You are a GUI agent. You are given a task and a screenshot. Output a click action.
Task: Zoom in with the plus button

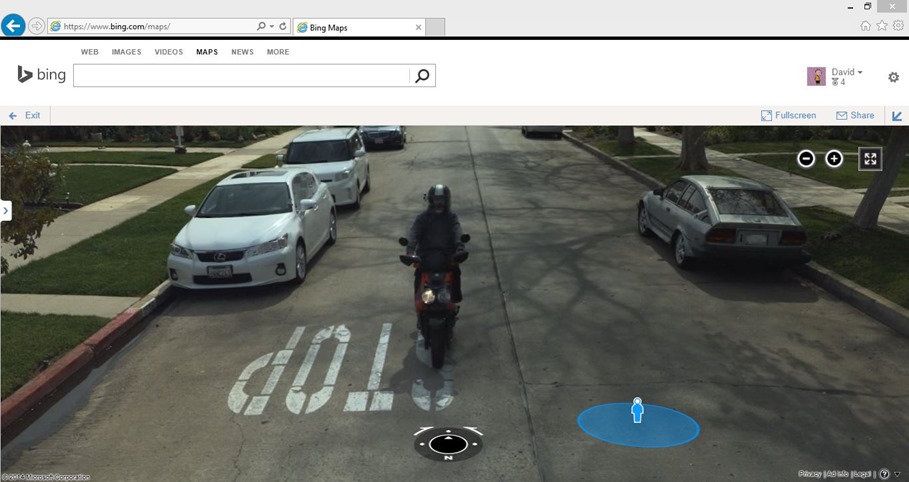pyautogui.click(x=834, y=159)
